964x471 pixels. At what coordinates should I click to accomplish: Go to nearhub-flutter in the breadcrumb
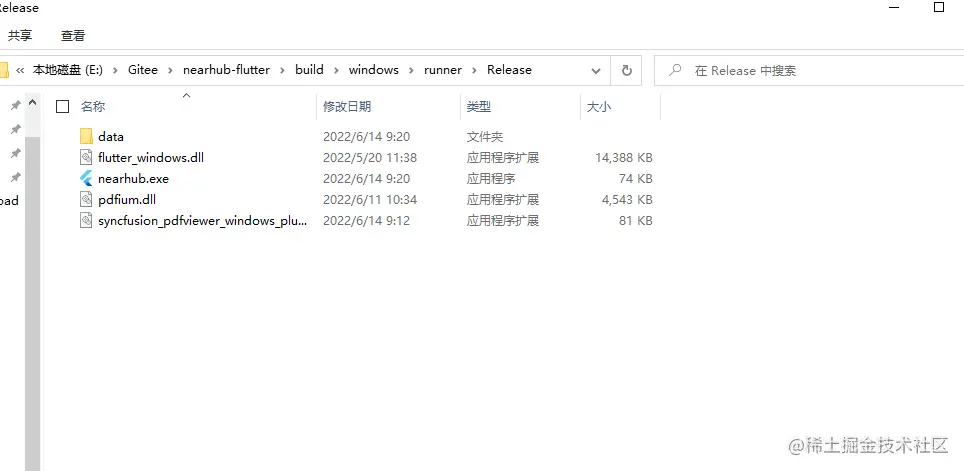click(226, 70)
